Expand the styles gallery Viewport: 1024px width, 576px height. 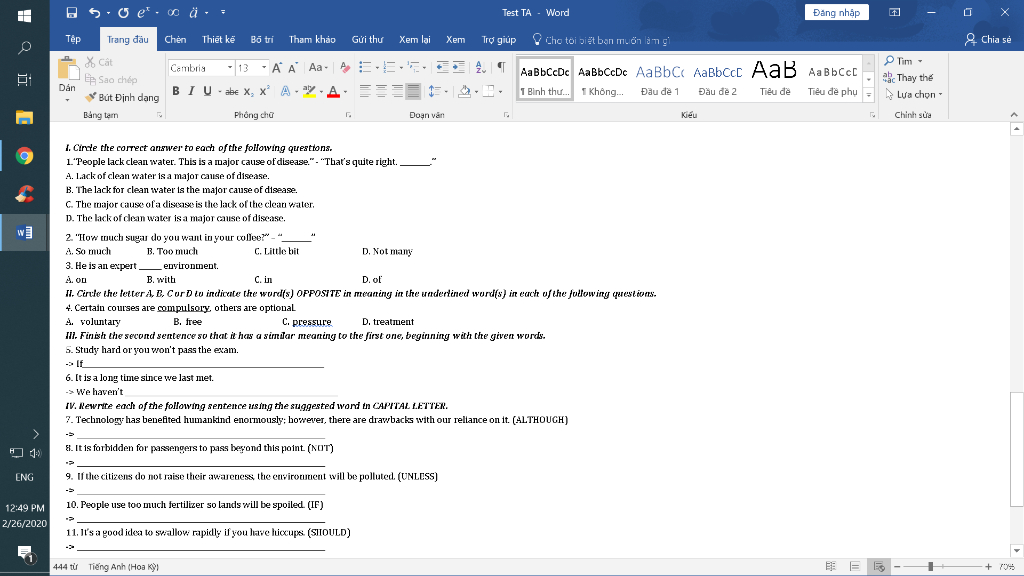(869, 95)
